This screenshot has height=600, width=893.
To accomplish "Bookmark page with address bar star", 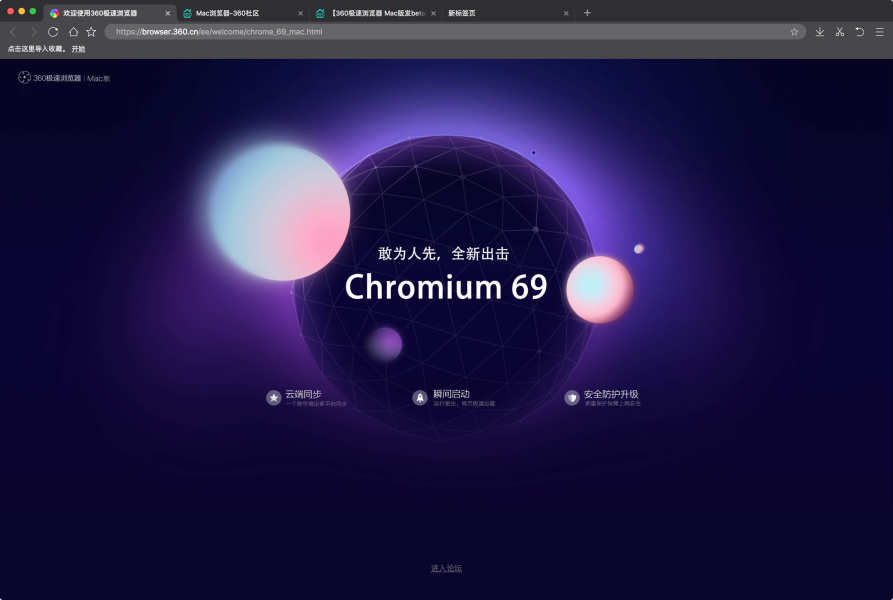I will coord(794,32).
